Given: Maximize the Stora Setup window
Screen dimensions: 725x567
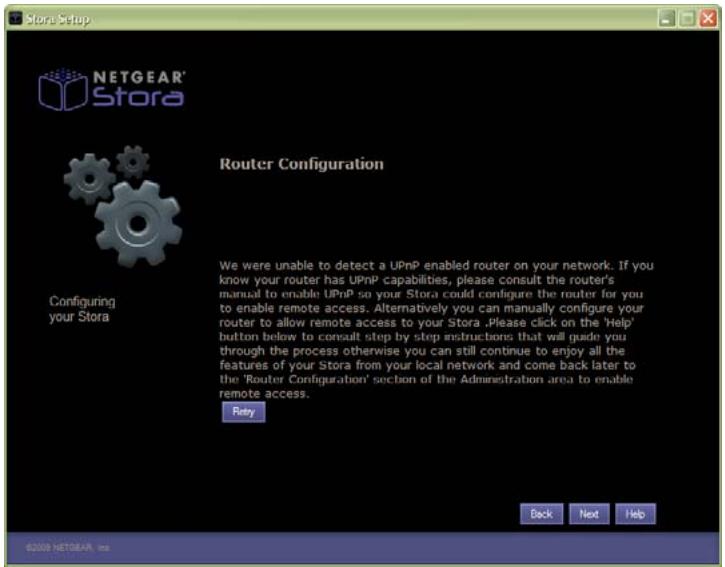Looking at the screenshot, I should click(x=688, y=18).
